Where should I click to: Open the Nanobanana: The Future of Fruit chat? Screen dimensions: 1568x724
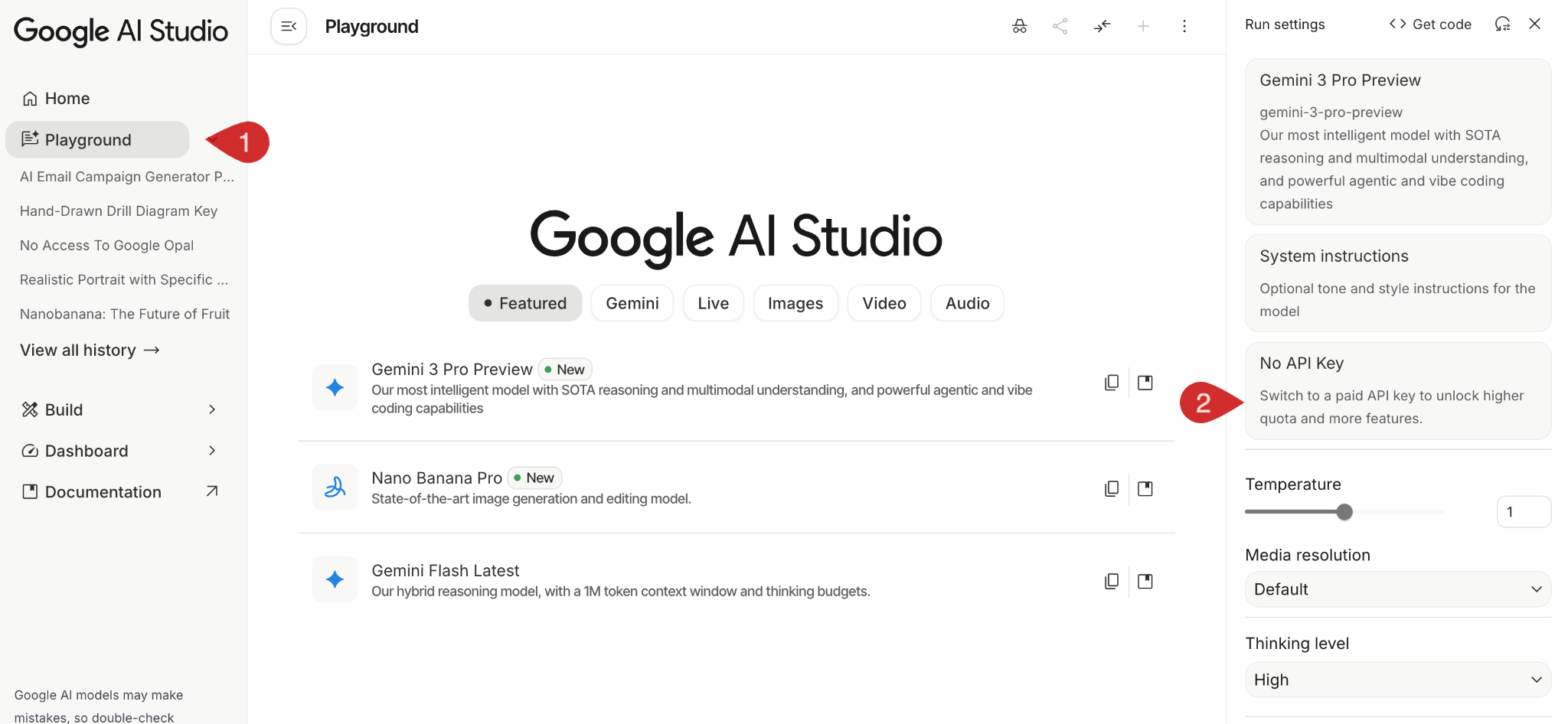(x=125, y=315)
